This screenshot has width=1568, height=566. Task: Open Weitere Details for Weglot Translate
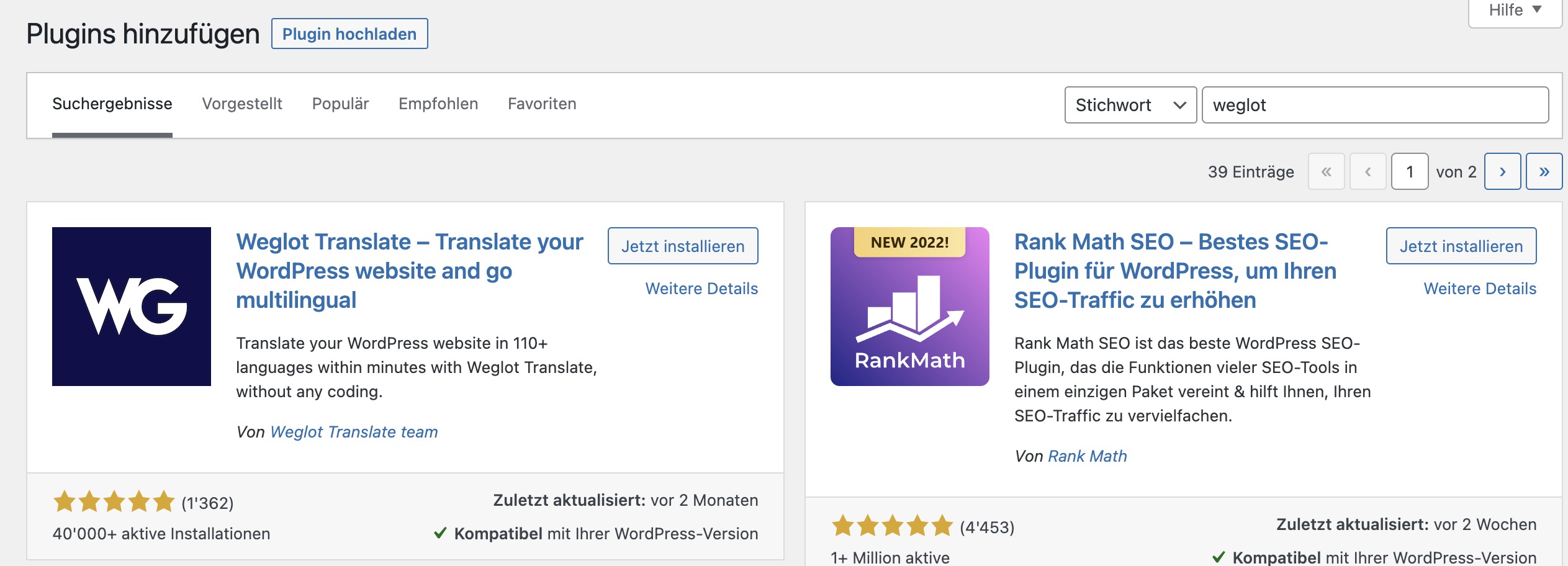point(701,289)
